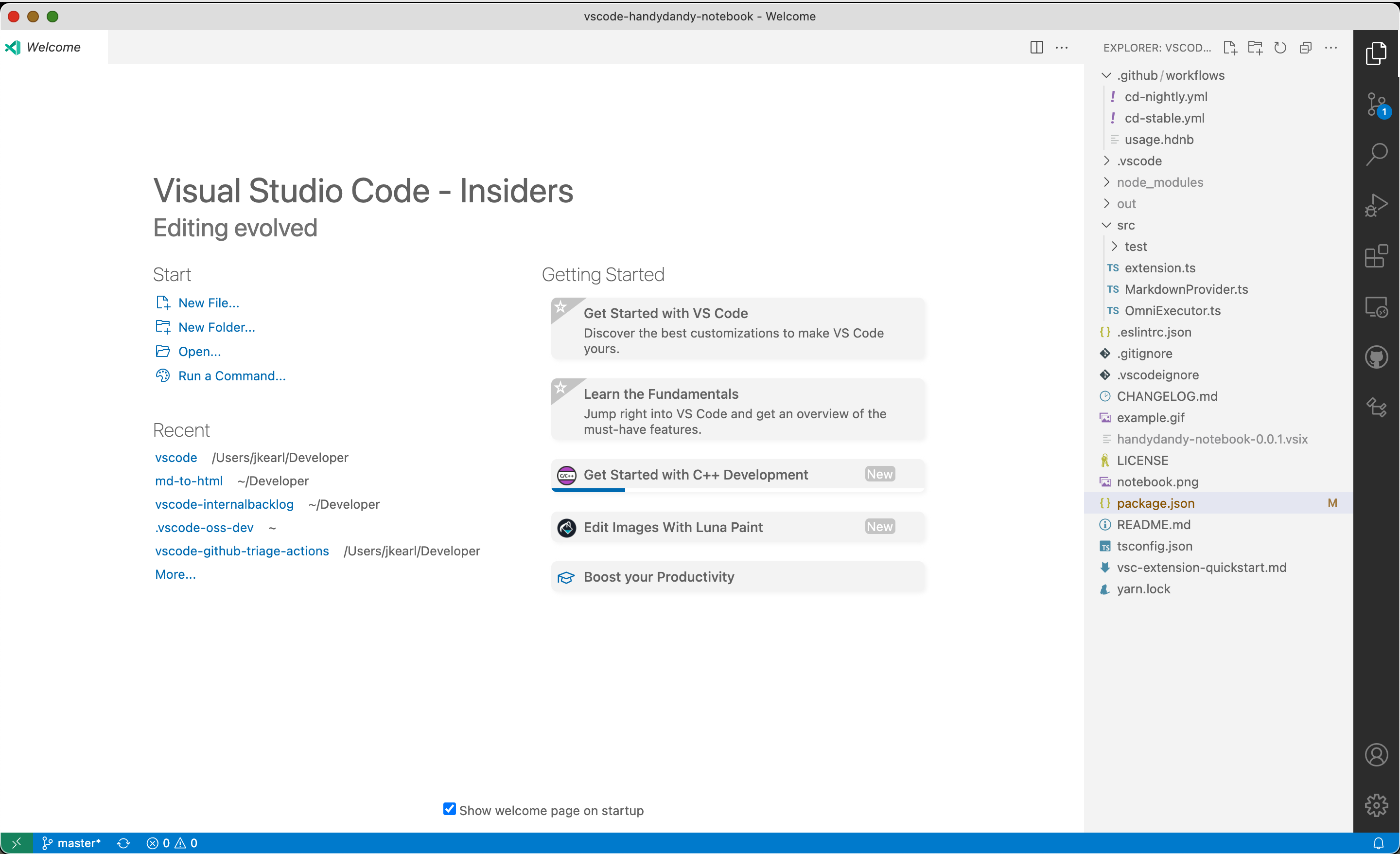Click the New File icon in Explorer header
The width and height of the screenshot is (1400, 854).
pyautogui.click(x=1230, y=48)
